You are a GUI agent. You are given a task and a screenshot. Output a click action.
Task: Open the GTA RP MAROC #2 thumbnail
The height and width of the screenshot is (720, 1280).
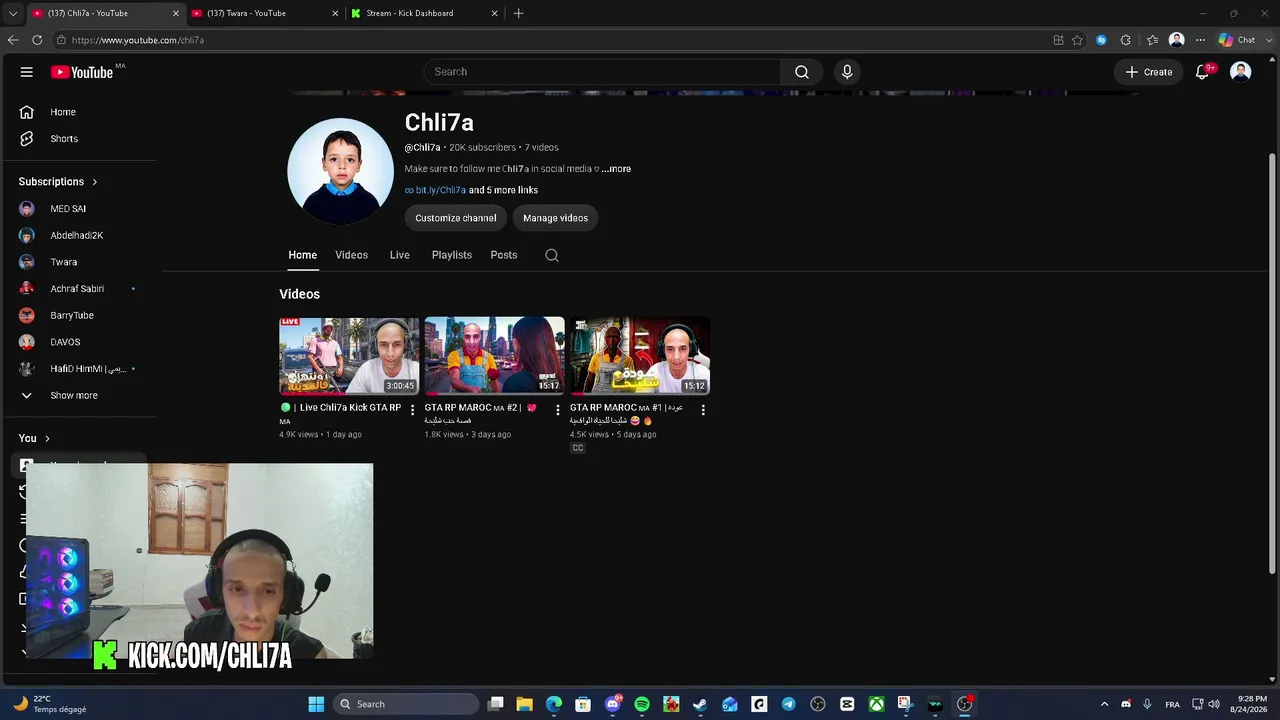click(x=494, y=356)
